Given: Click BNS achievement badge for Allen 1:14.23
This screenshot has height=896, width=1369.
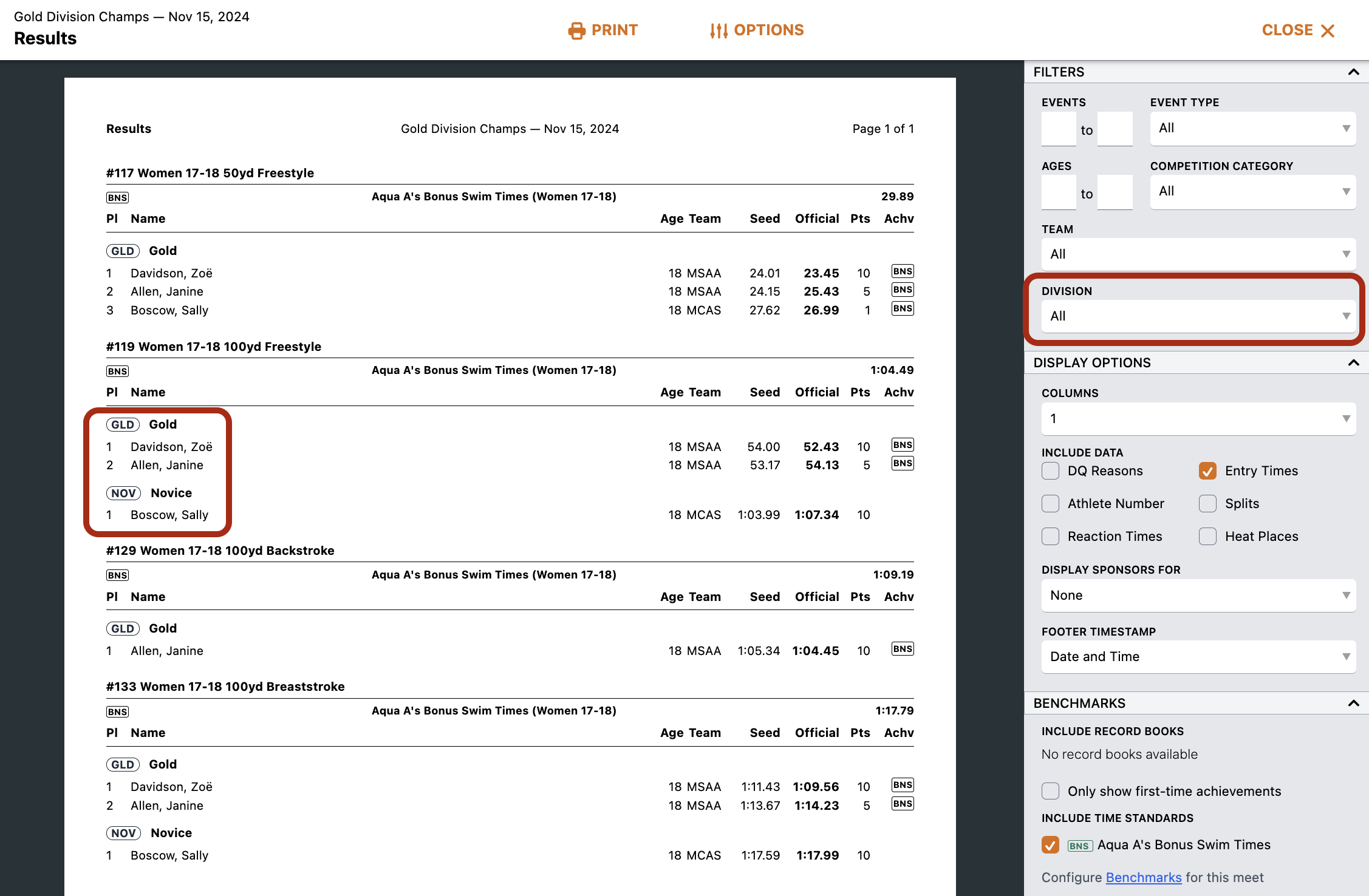Looking at the screenshot, I should coord(903,804).
